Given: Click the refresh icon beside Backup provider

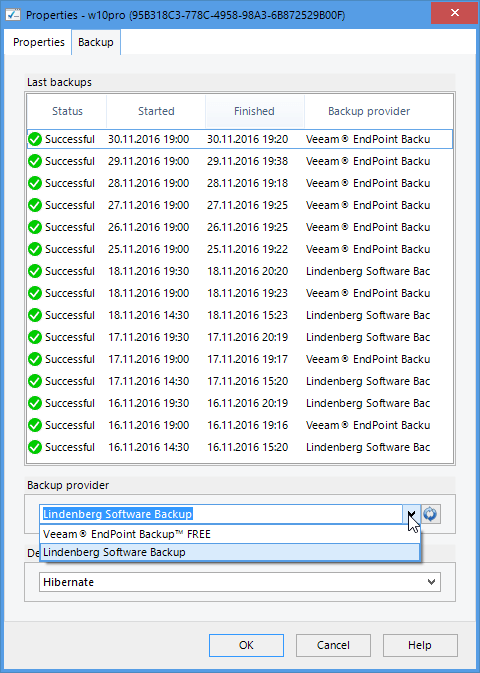Looking at the screenshot, I should click(x=431, y=514).
